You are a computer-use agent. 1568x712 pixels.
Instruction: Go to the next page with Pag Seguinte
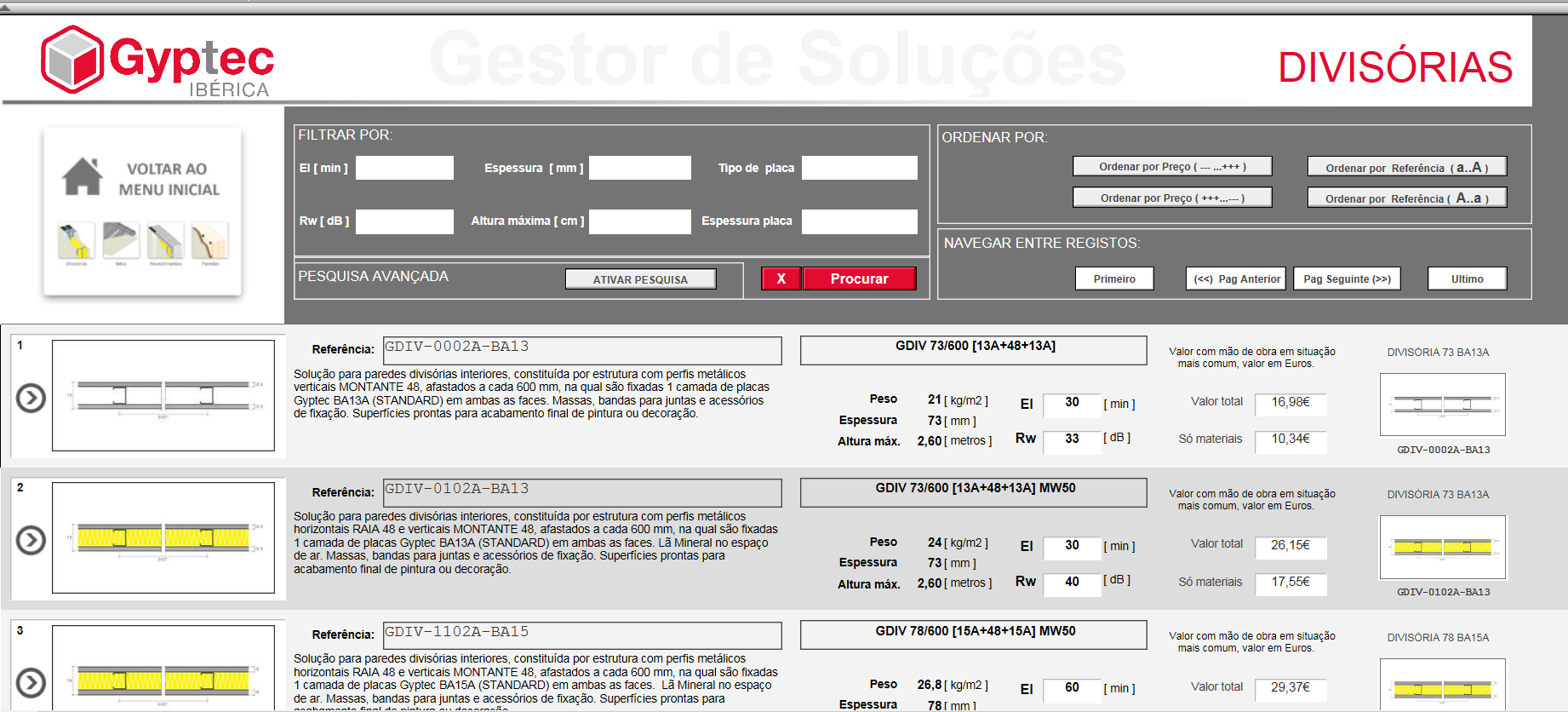click(1347, 278)
